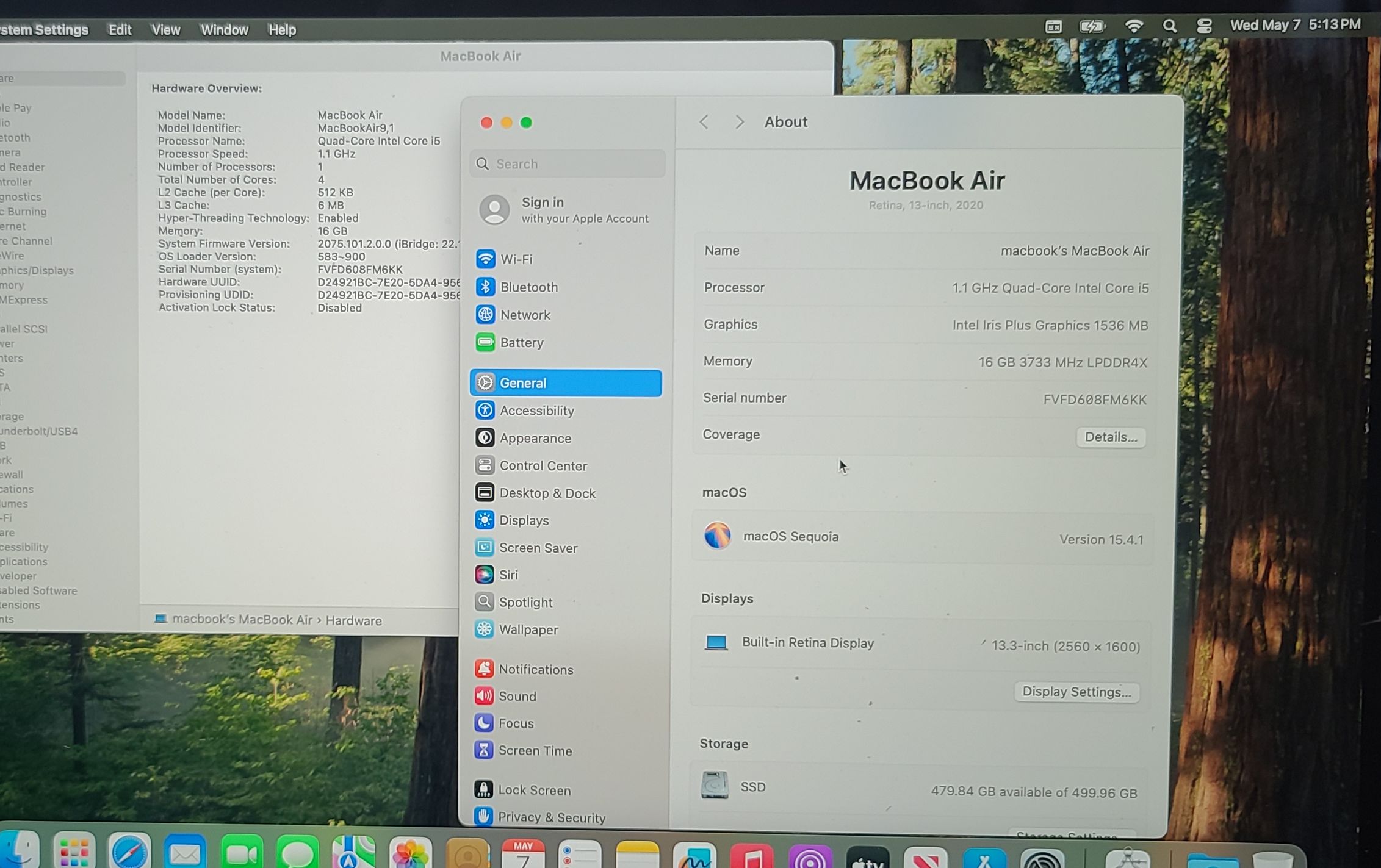1381x868 pixels.
Task: Open Battery settings
Action: pyautogui.click(x=521, y=343)
